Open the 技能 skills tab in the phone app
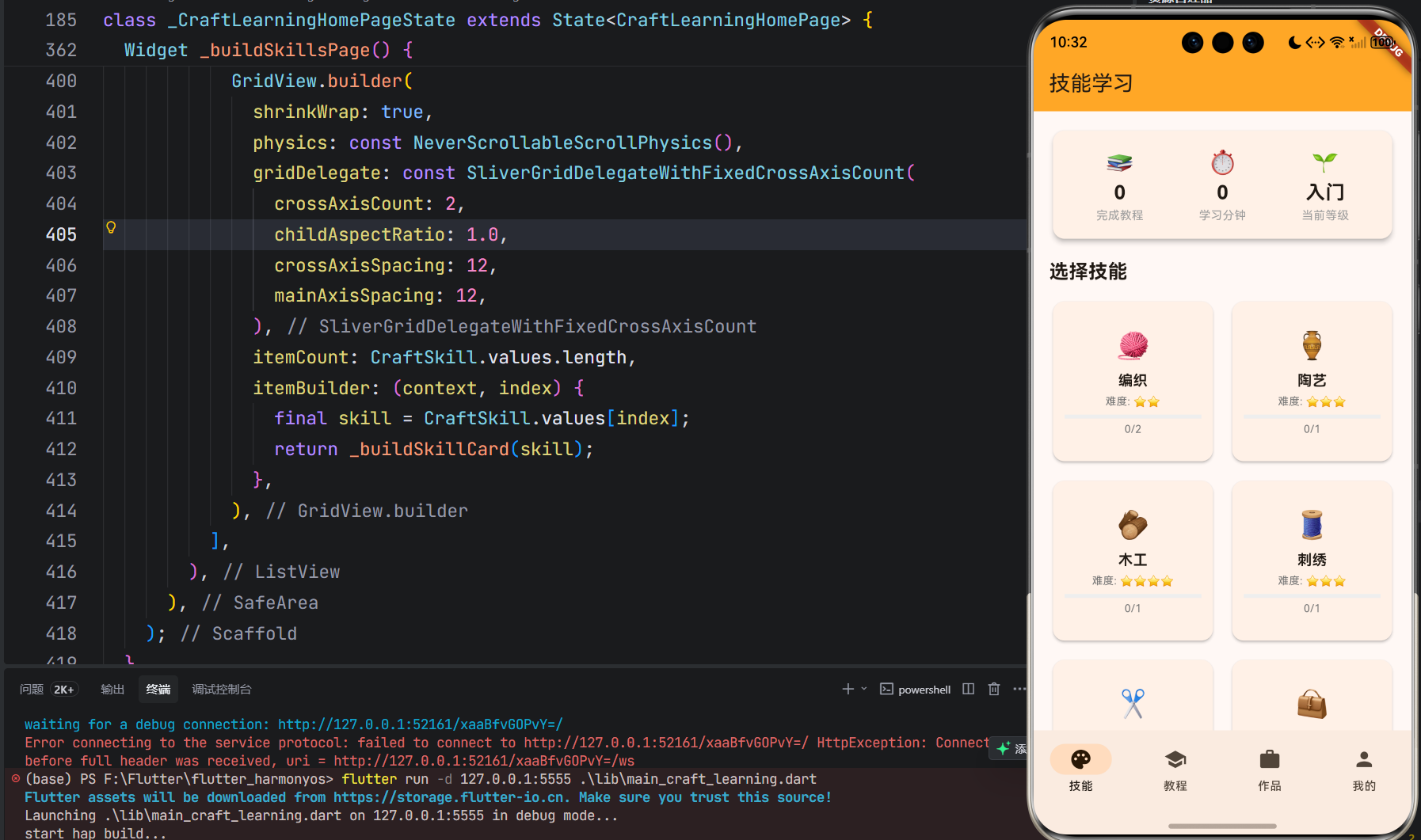This screenshot has height=840, width=1421. point(1080,769)
